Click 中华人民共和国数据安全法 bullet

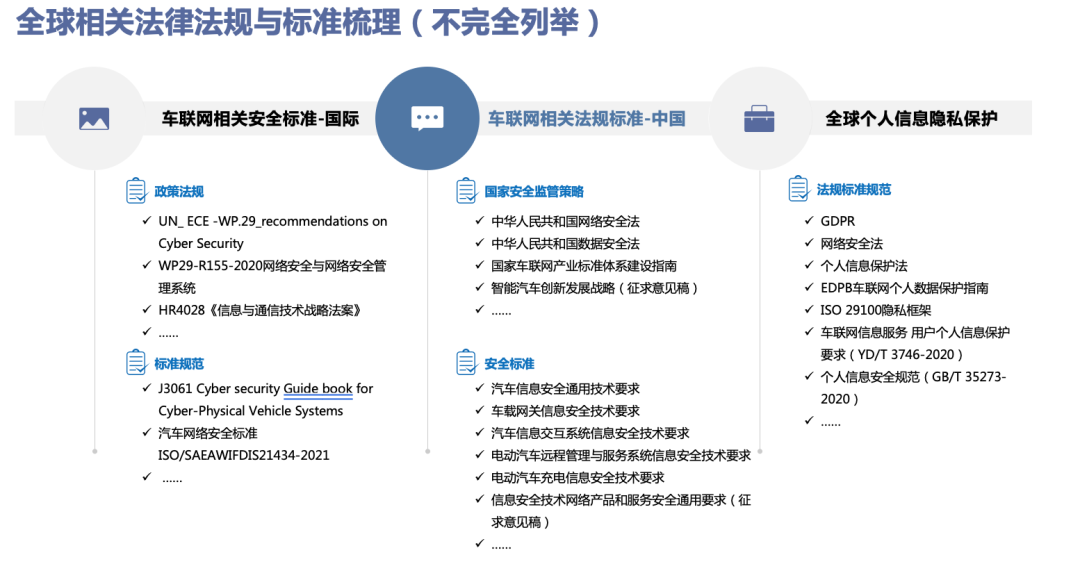pyautogui.click(x=565, y=243)
